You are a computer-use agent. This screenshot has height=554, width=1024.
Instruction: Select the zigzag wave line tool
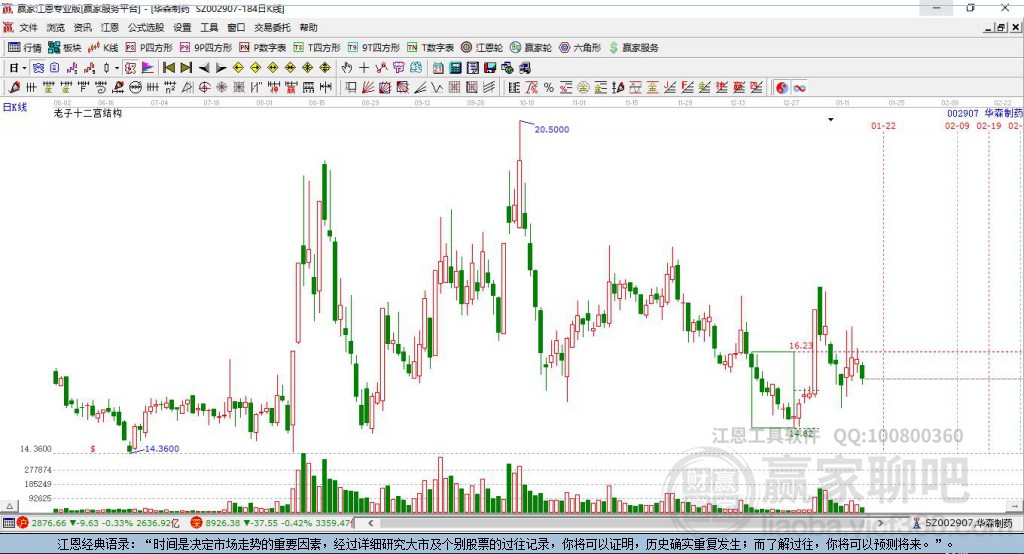[436, 87]
